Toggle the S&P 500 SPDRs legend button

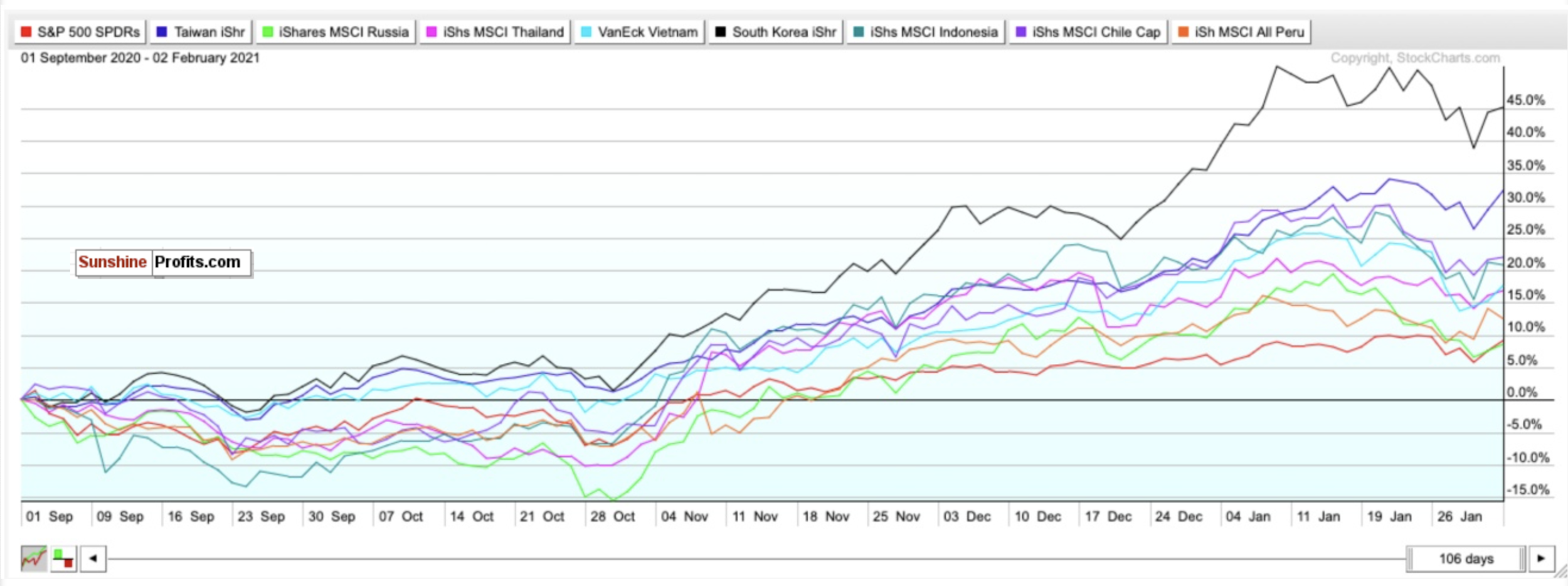(x=80, y=32)
